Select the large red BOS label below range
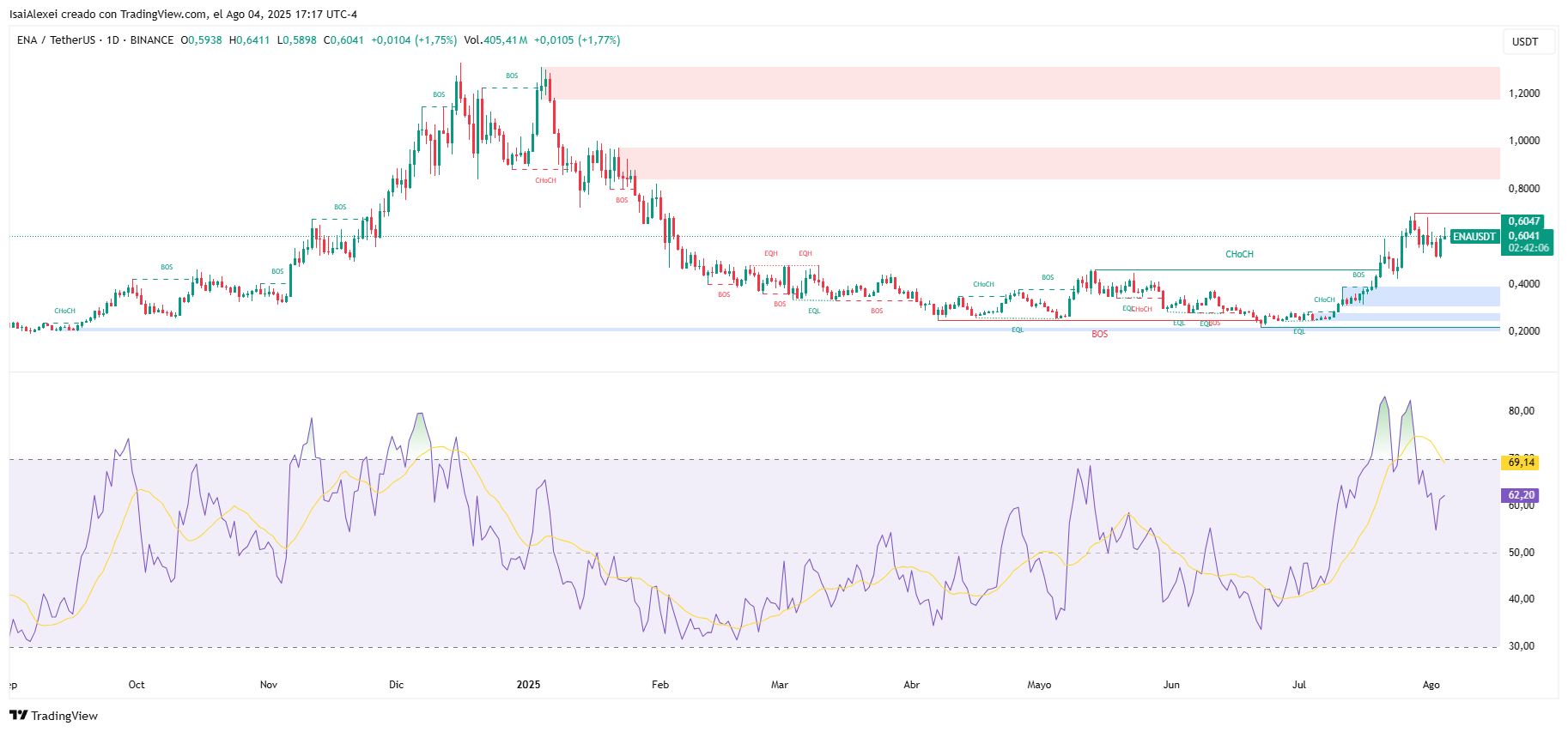 pos(1099,335)
